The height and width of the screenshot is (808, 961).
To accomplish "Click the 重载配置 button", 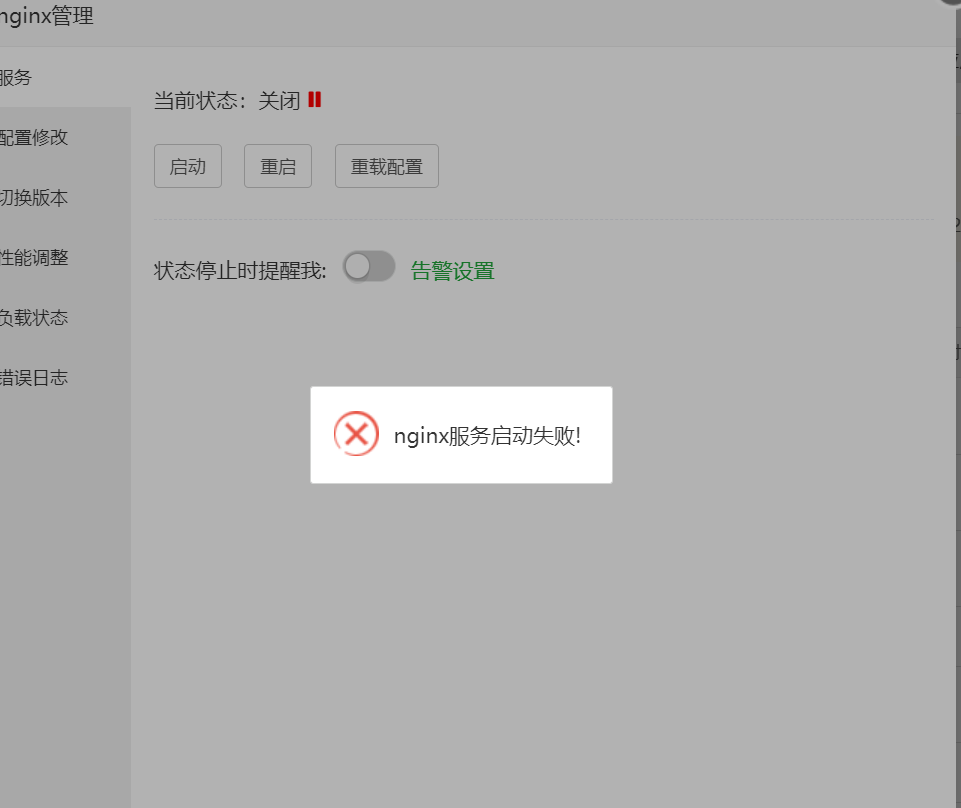I will pyautogui.click(x=387, y=166).
